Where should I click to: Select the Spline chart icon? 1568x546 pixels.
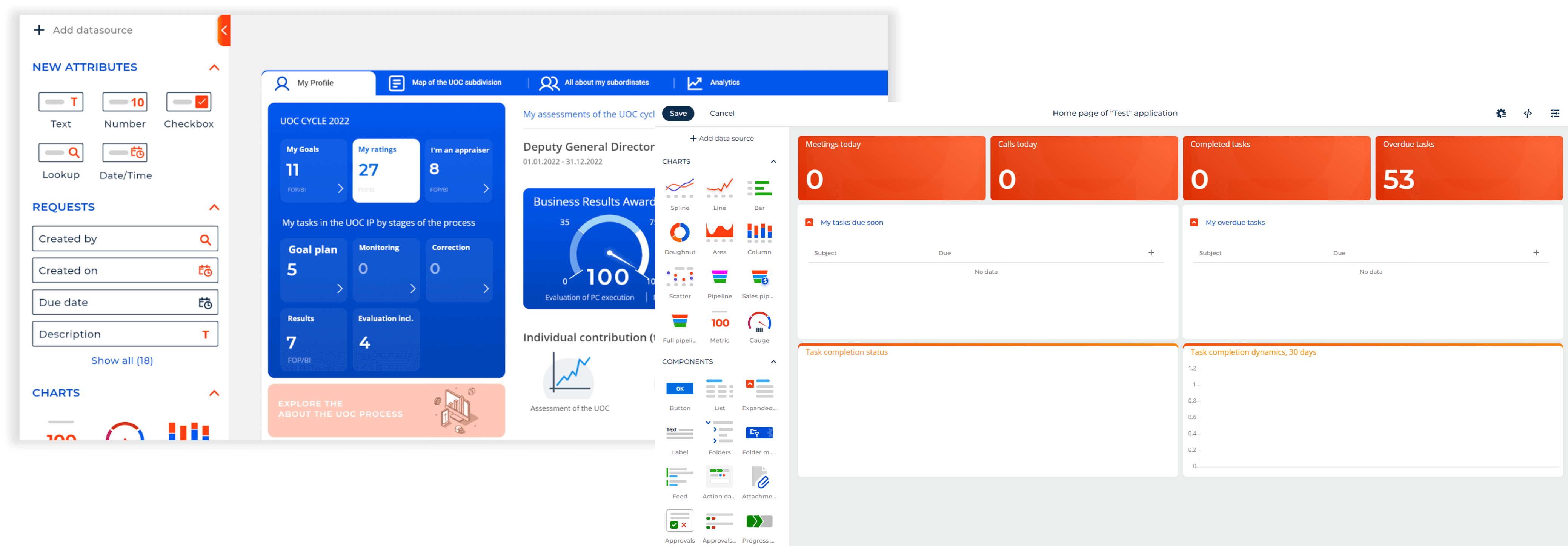679,188
